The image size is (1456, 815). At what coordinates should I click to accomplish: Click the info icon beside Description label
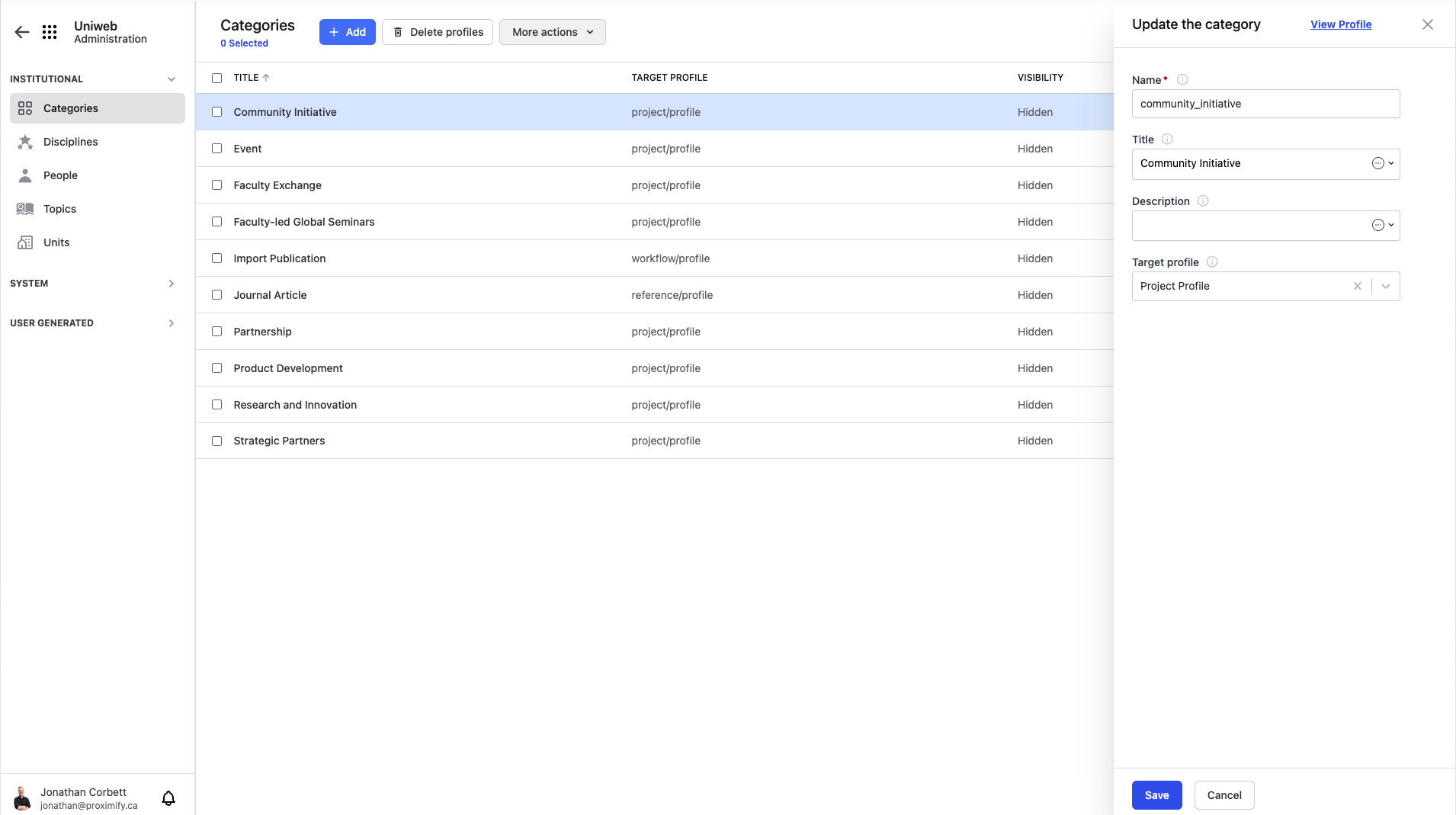[x=1203, y=201]
